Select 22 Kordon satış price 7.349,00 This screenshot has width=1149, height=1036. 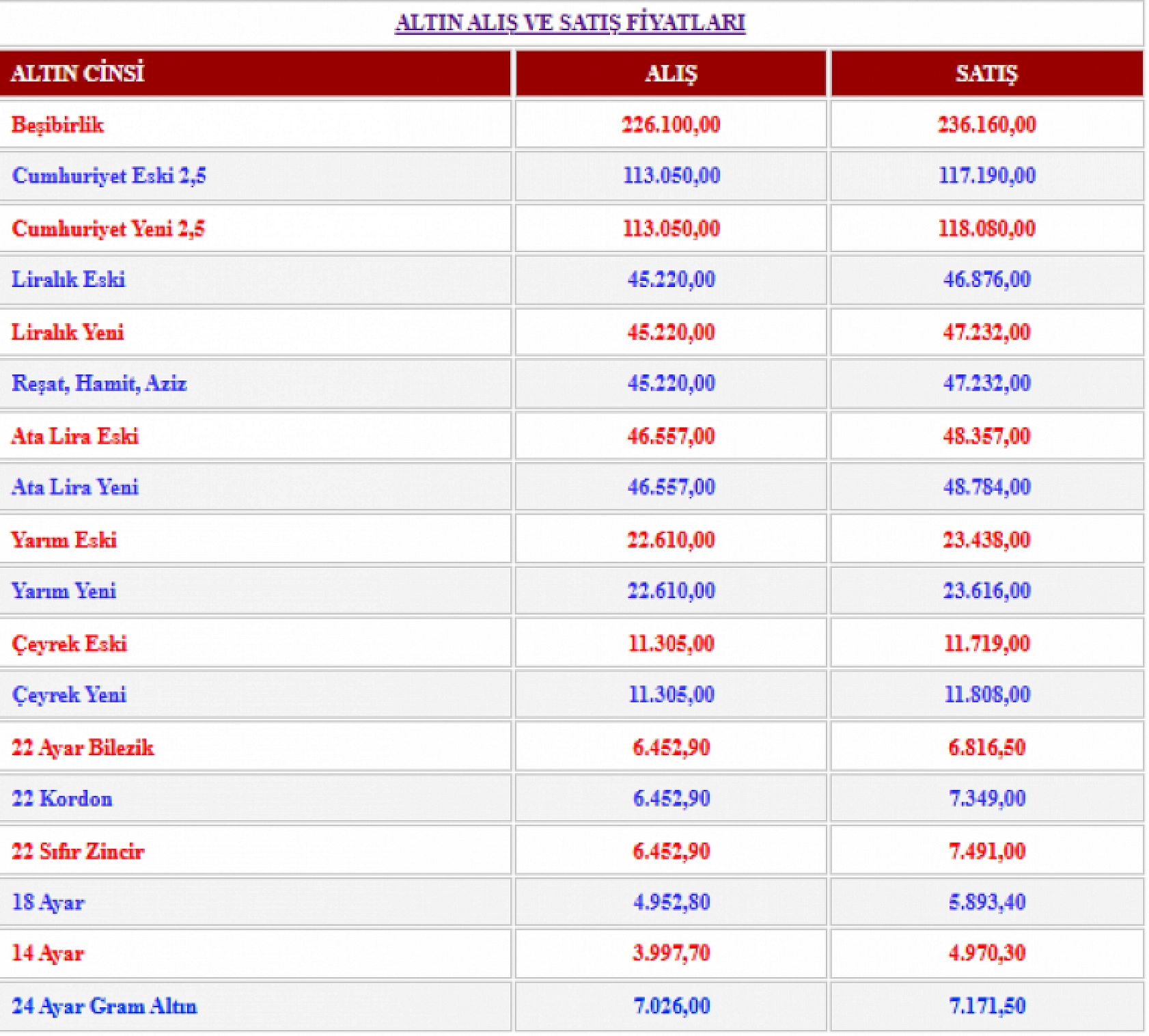pyautogui.click(x=986, y=798)
